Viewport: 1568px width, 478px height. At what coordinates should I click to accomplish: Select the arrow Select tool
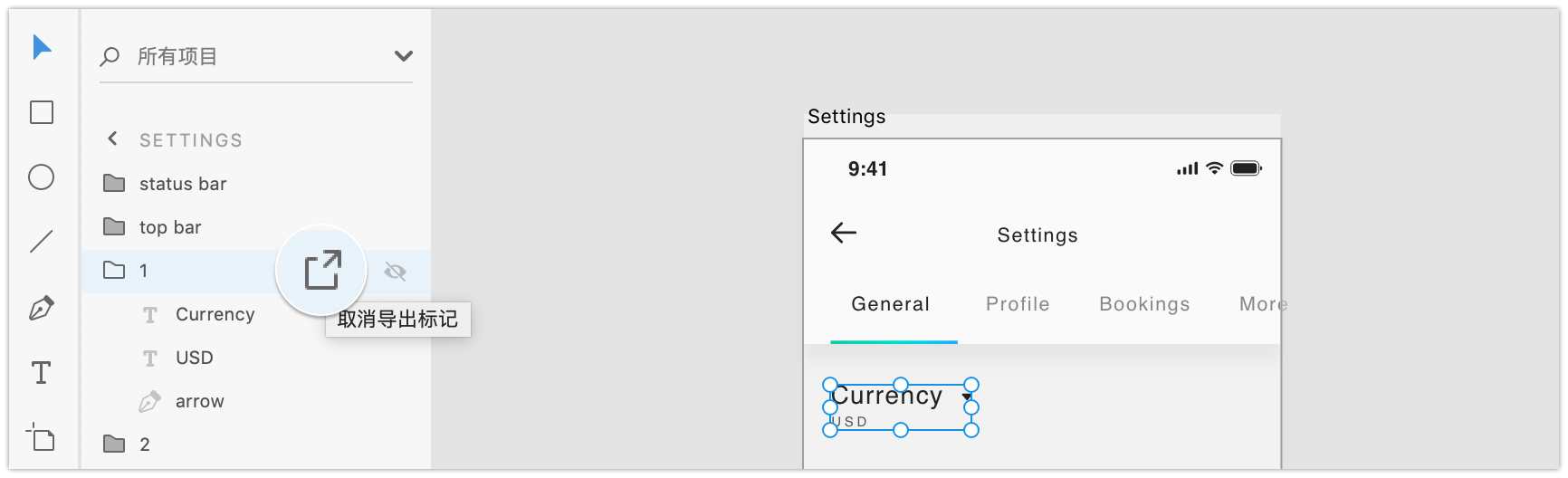(42, 47)
